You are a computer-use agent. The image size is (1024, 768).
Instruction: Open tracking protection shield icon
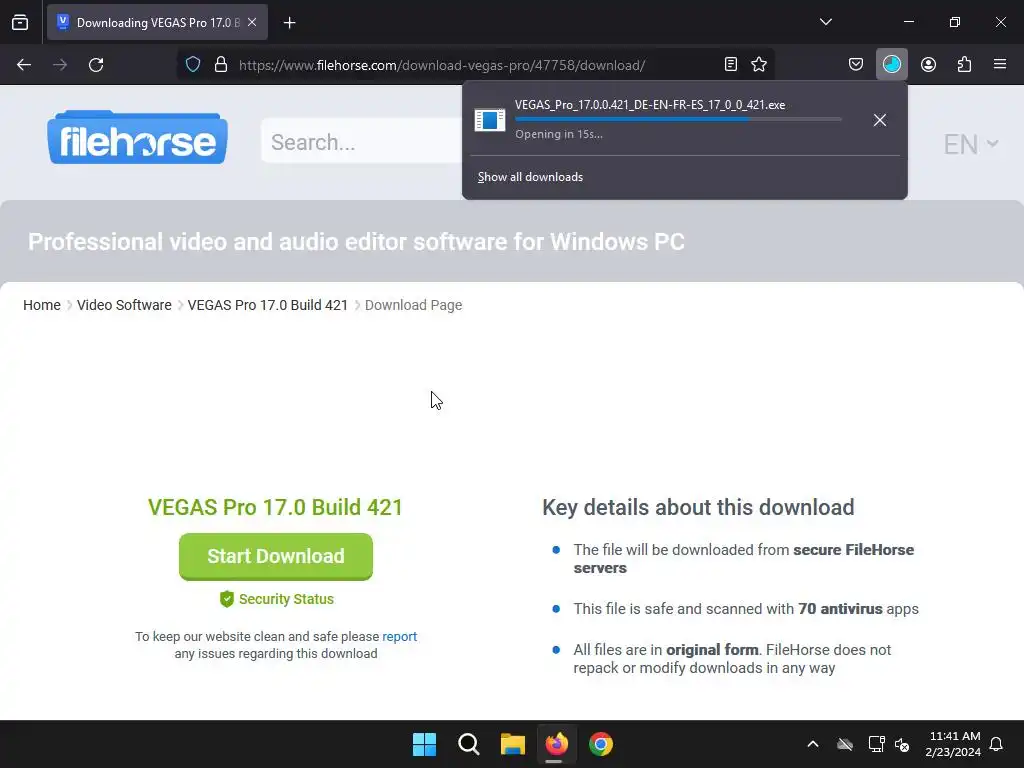[193, 65]
